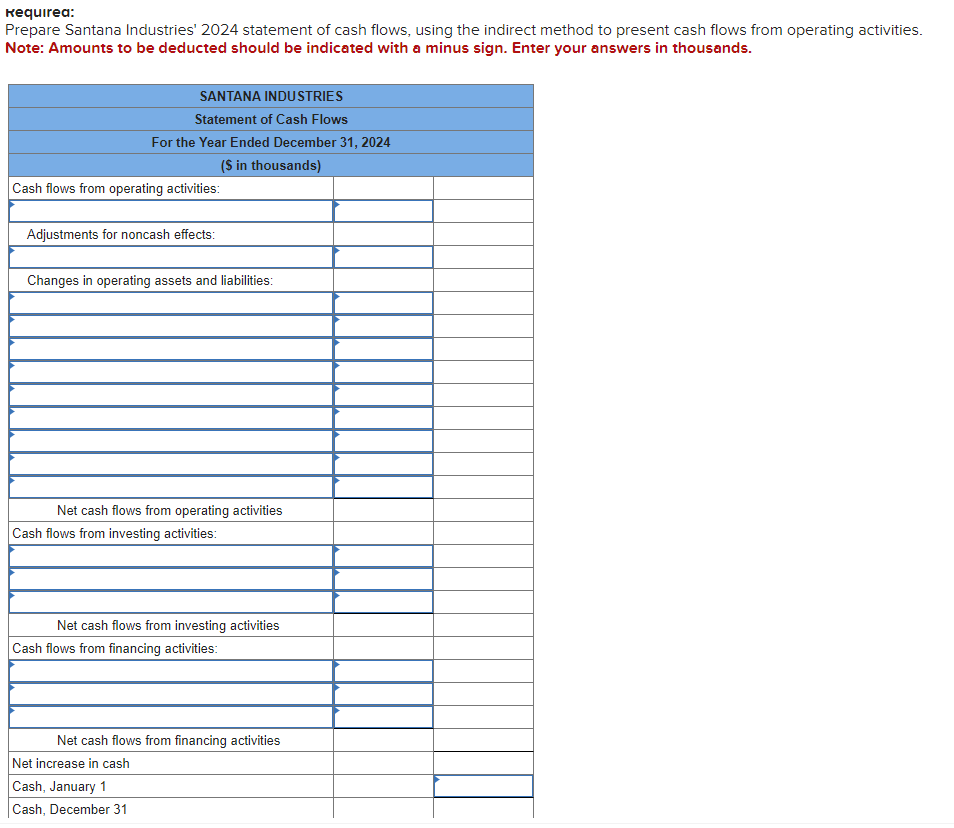This screenshot has height=828, width=954.
Task: Click the Cash, December 31 label
Action: coord(70,810)
